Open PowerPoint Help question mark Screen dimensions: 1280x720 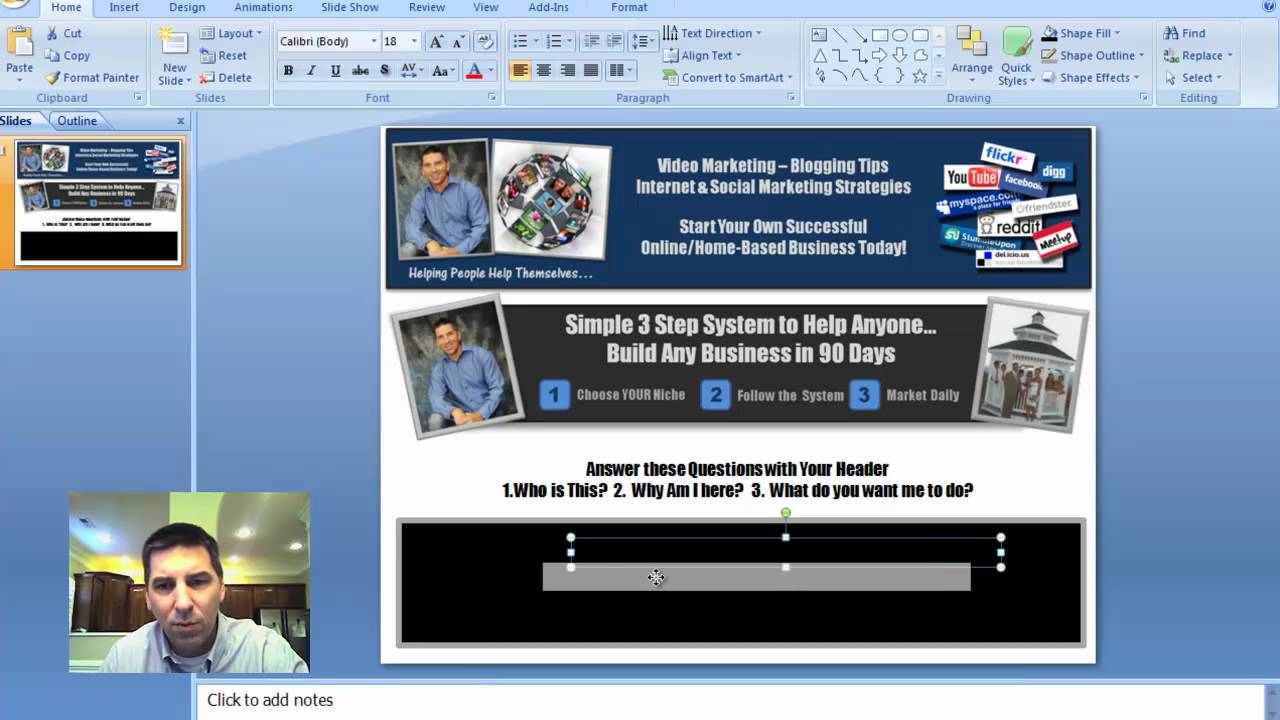pos(1269,6)
